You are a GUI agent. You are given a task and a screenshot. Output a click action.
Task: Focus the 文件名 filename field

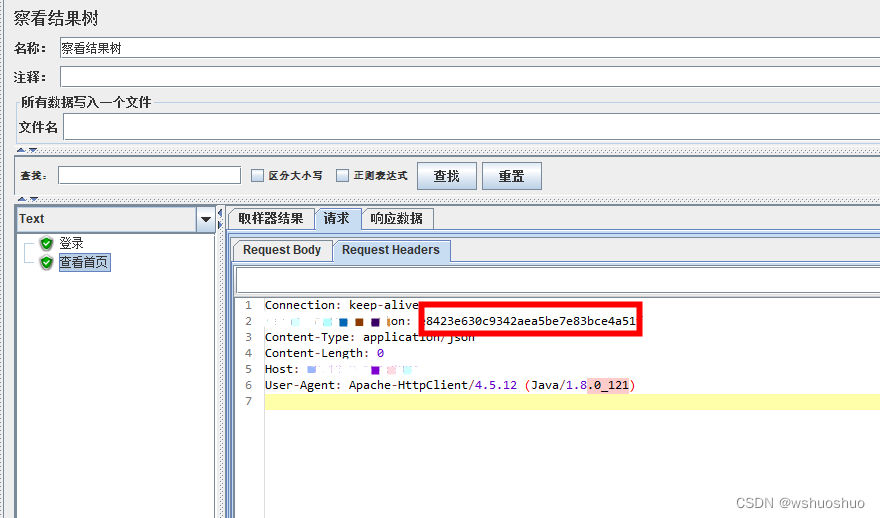[x=471, y=127]
